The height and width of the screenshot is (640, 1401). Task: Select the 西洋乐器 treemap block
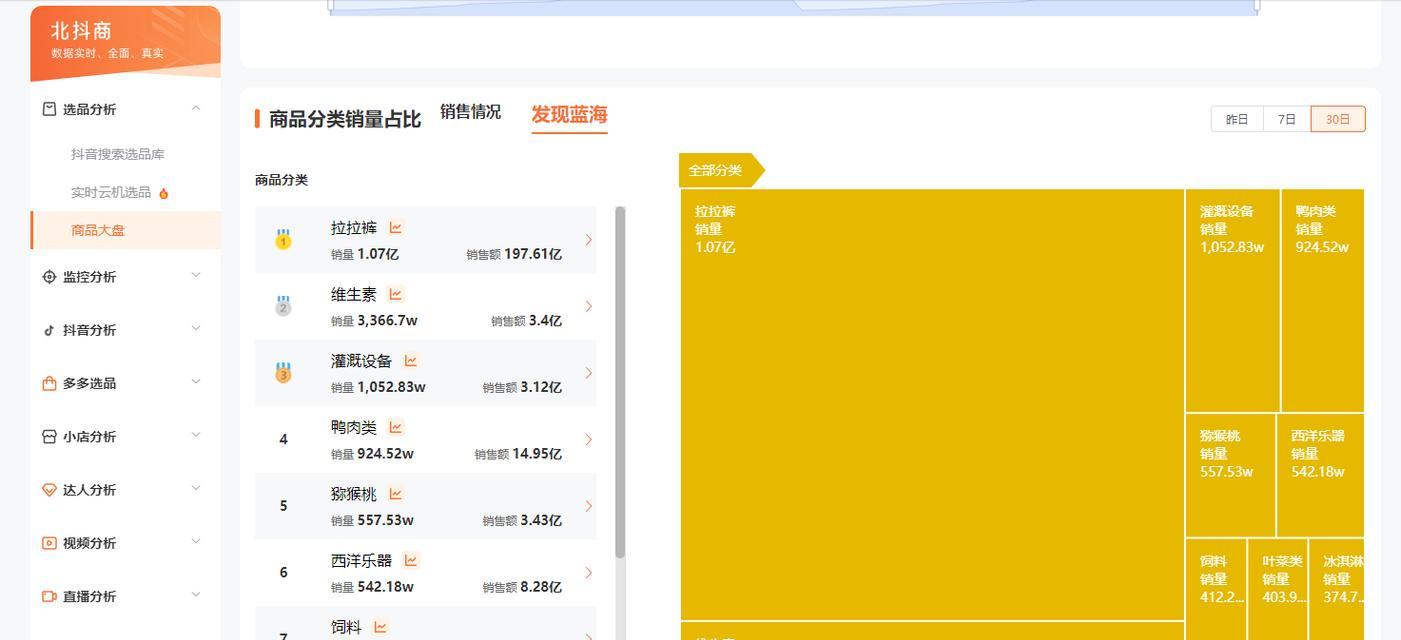[1321, 475]
